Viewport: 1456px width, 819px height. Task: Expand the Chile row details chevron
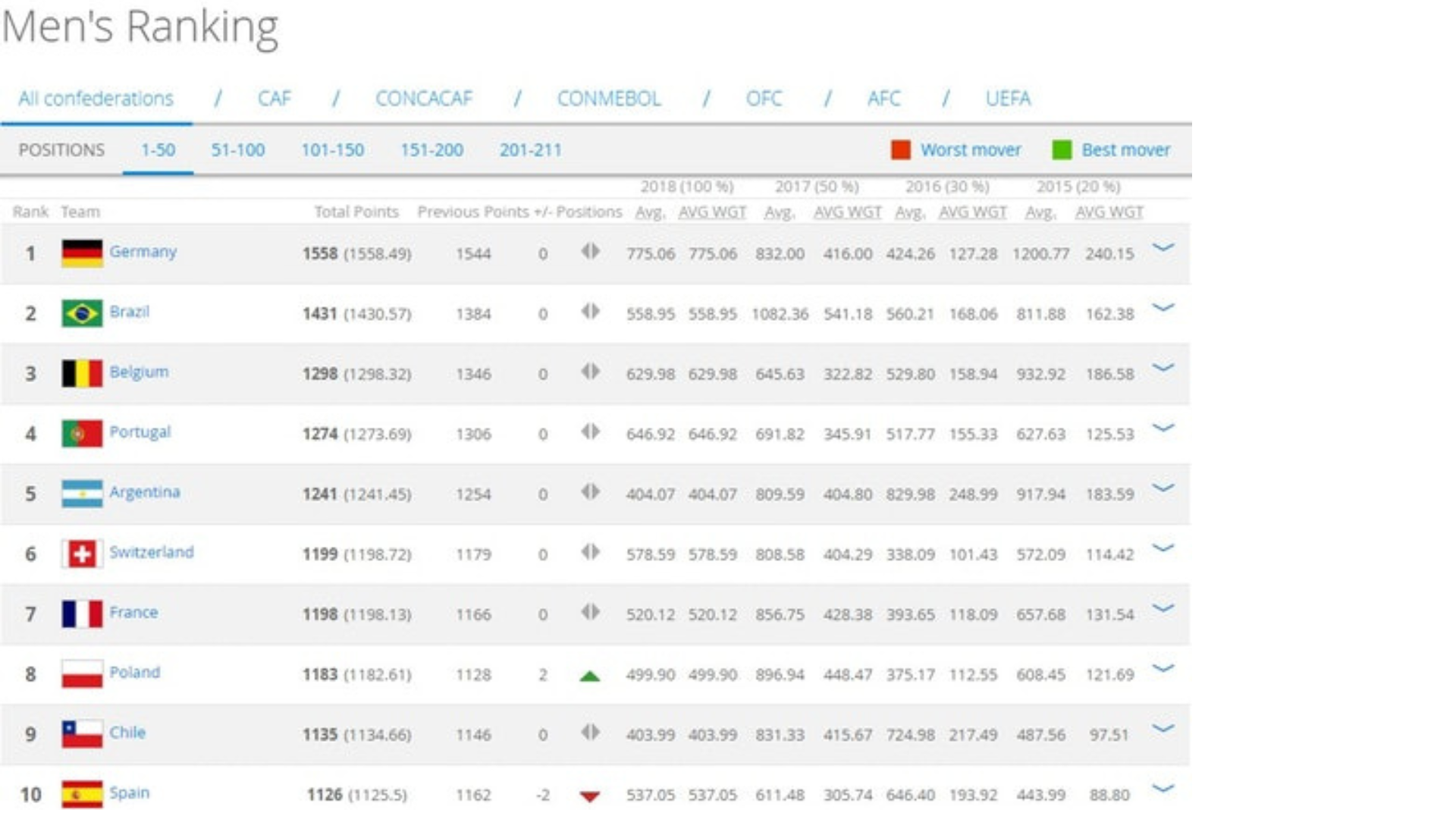click(1163, 728)
